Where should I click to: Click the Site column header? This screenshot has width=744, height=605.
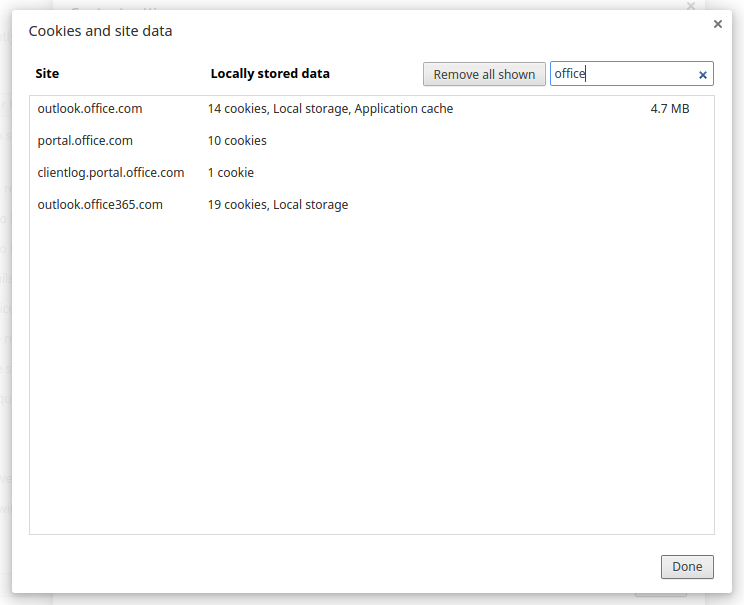(47, 74)
